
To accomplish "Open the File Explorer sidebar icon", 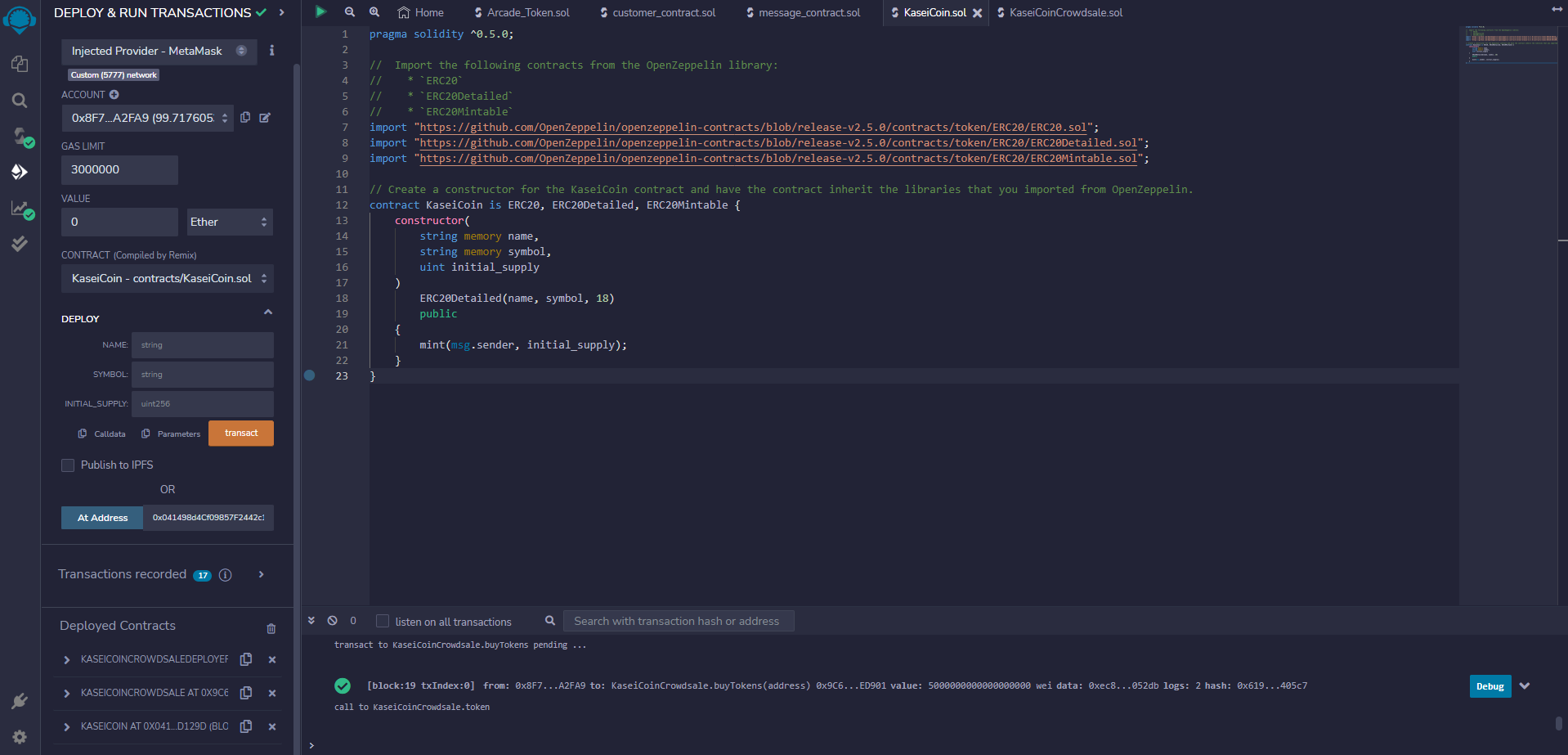I will [x=20, y=64].
